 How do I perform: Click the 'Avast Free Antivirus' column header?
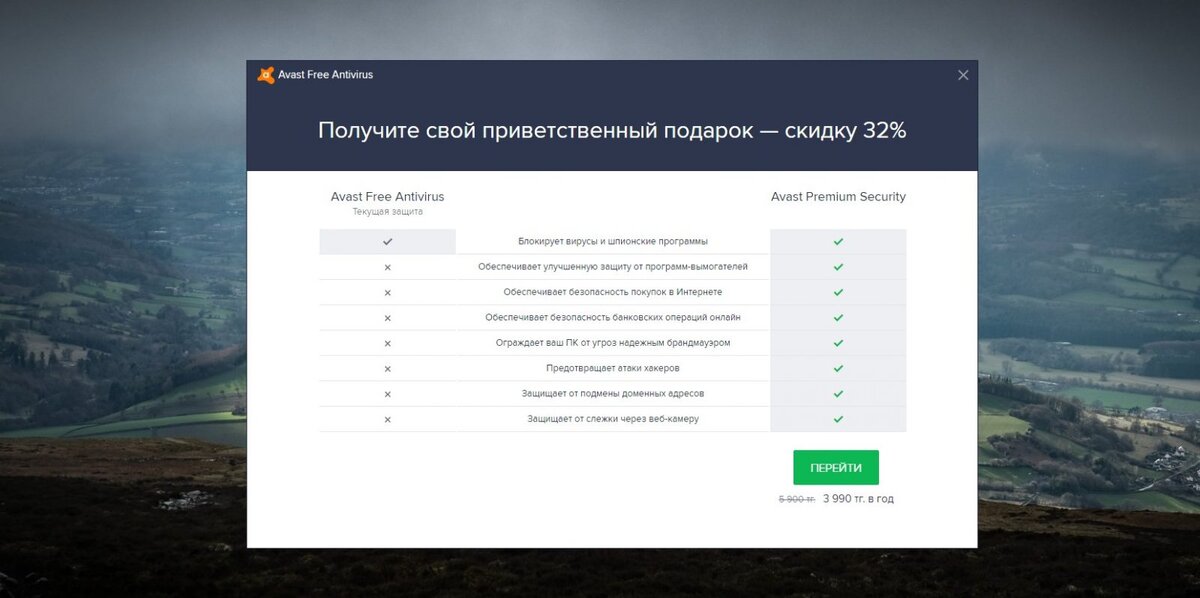click(x=387, y=197)
